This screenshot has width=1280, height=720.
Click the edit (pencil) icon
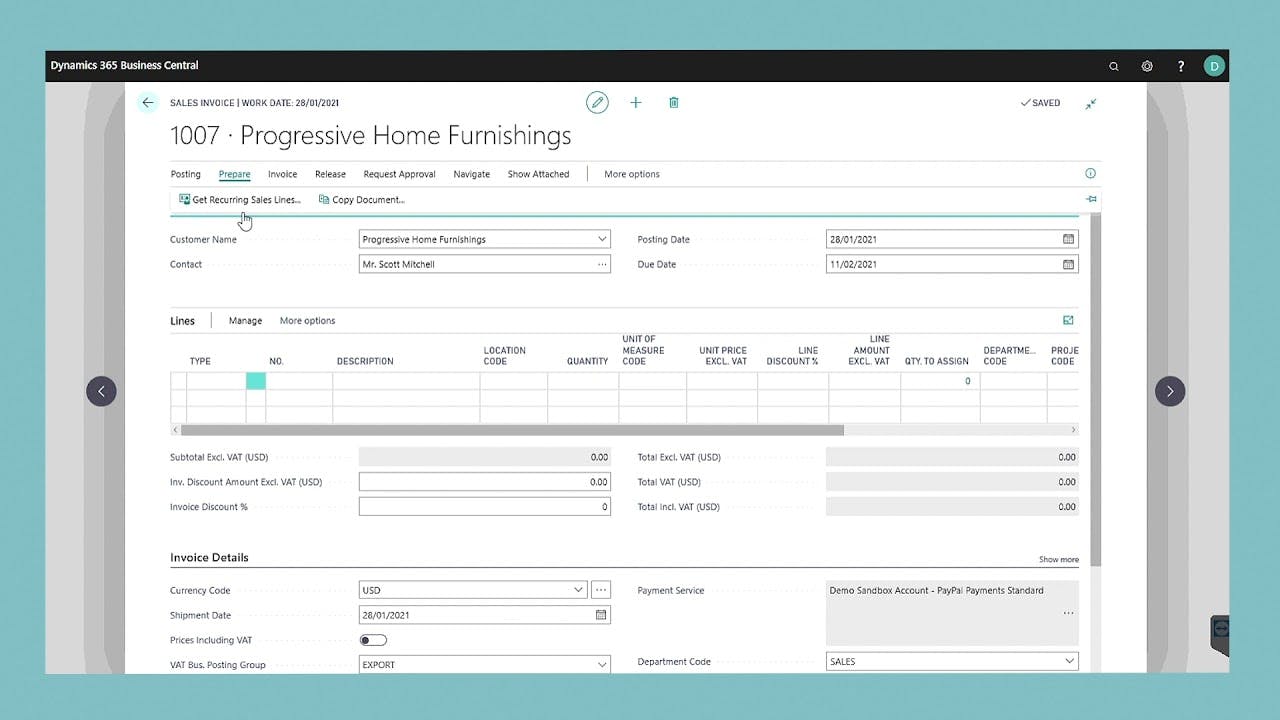pos(597,102)
